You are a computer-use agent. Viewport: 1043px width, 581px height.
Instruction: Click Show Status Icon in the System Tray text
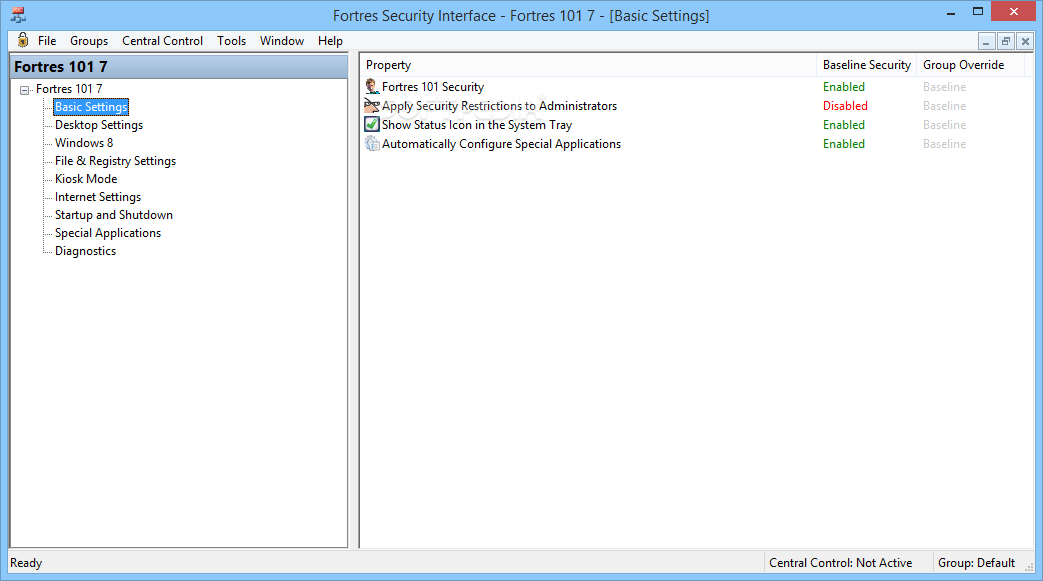coord(476,124)
